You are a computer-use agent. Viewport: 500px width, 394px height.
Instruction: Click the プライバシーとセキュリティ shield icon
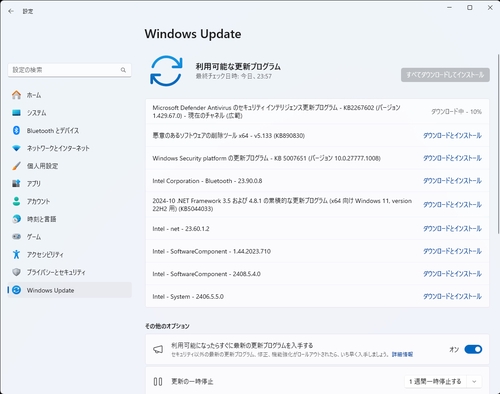point(16,272)
